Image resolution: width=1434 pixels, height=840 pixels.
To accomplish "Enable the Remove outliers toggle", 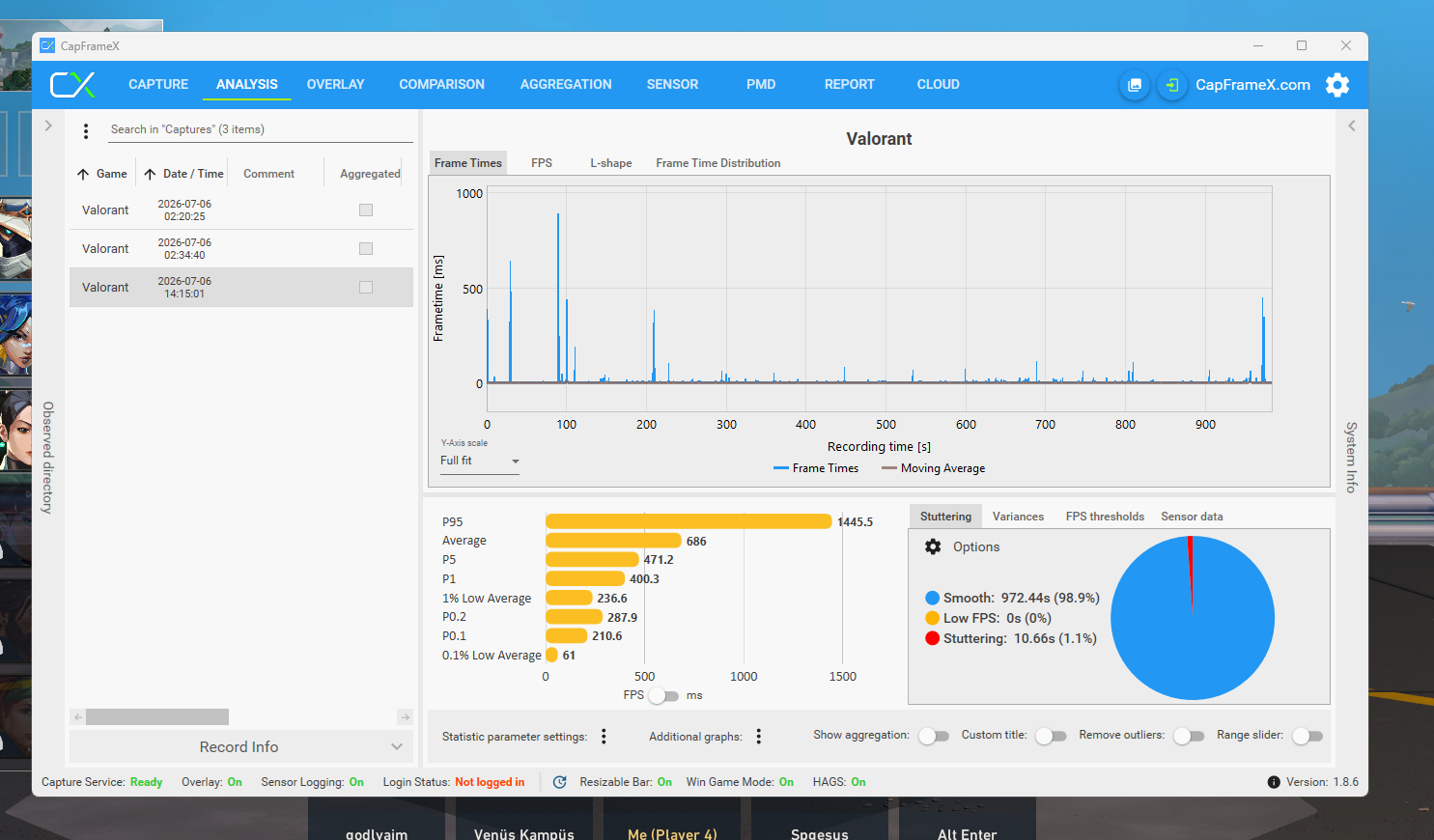I will click(x=1189, y=736).
